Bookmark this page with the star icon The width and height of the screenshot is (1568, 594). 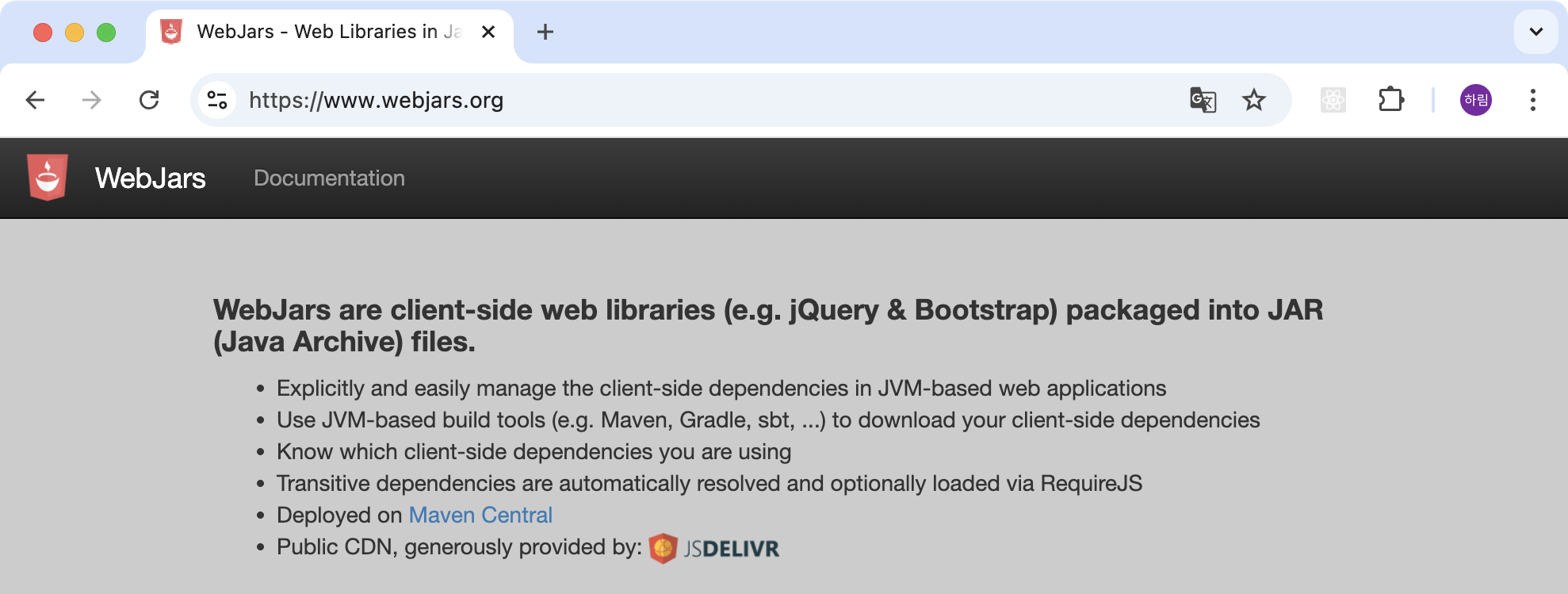[1254, 100]
